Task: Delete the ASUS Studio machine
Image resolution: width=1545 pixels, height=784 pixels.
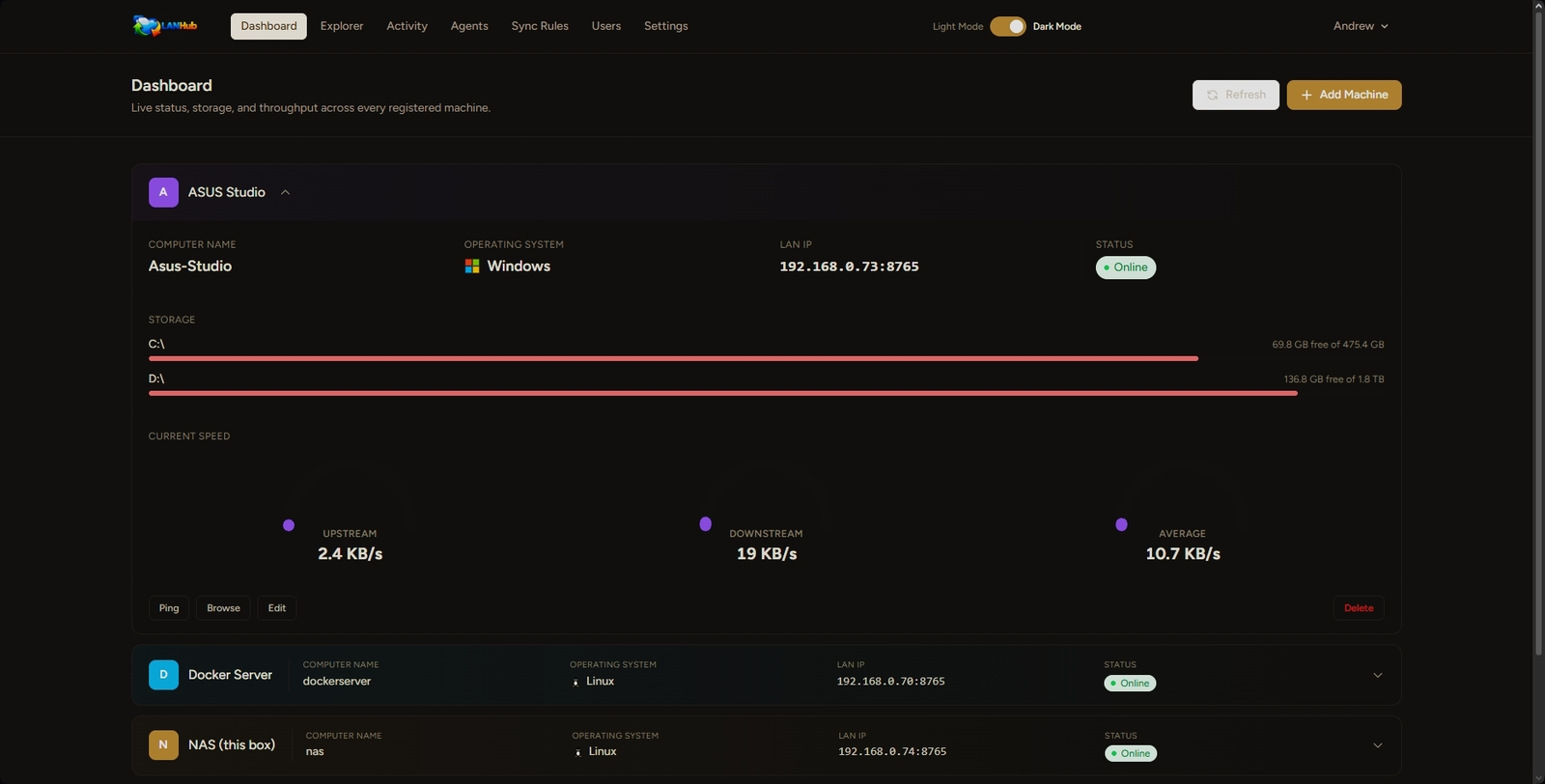Action: click(x=1359, y=608)
